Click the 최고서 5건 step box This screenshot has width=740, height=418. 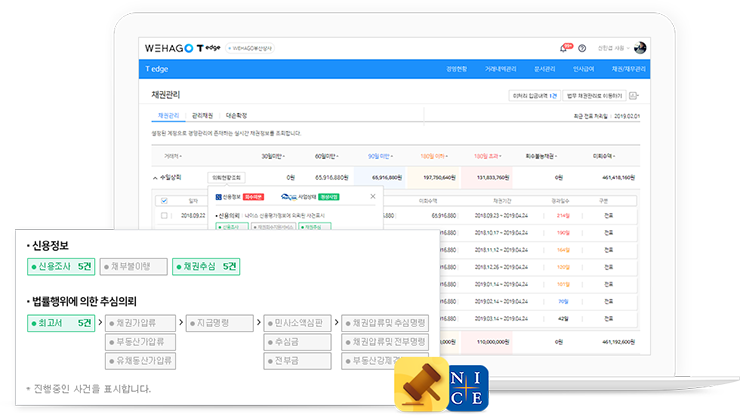tap(62, 323)
